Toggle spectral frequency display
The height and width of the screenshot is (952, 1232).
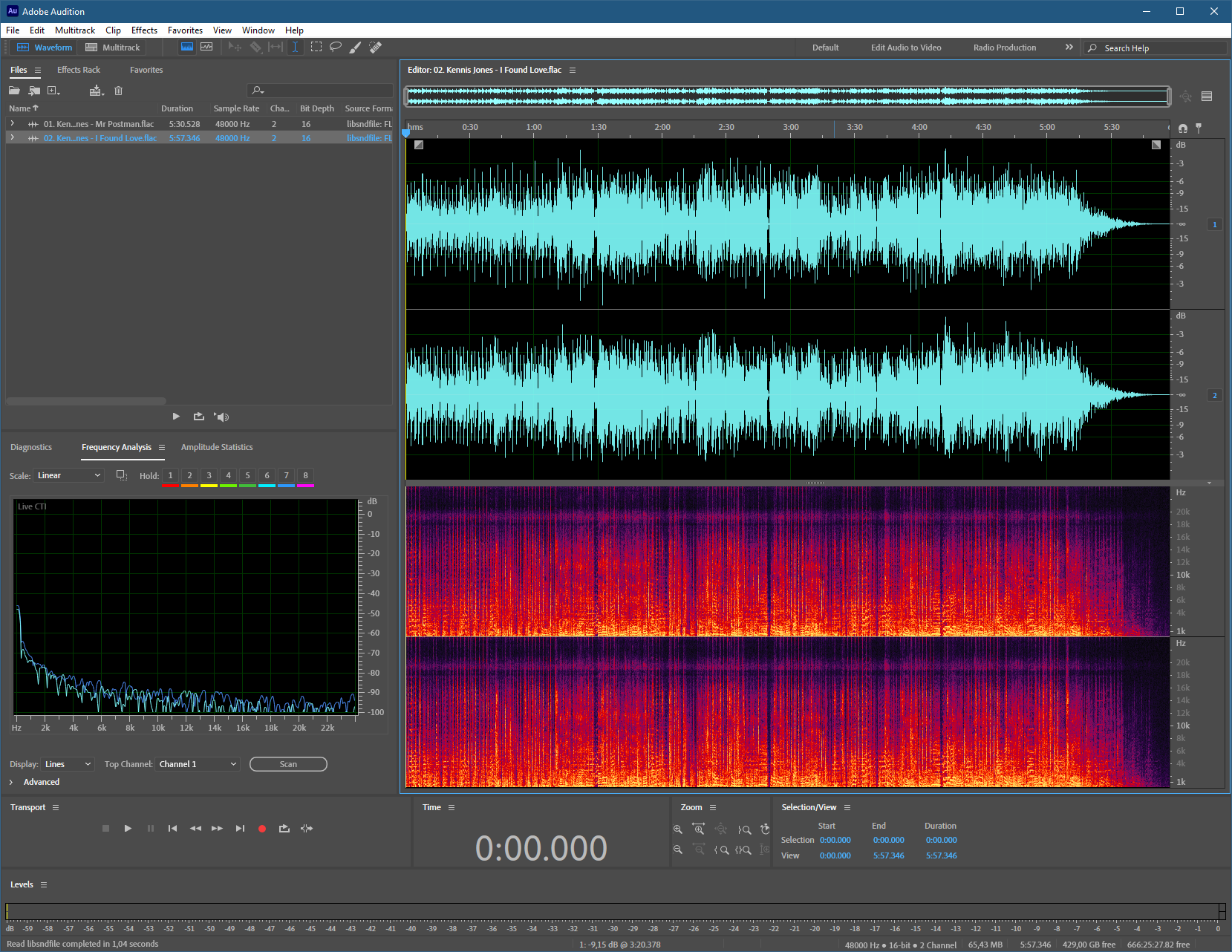(x=187, y=47)
